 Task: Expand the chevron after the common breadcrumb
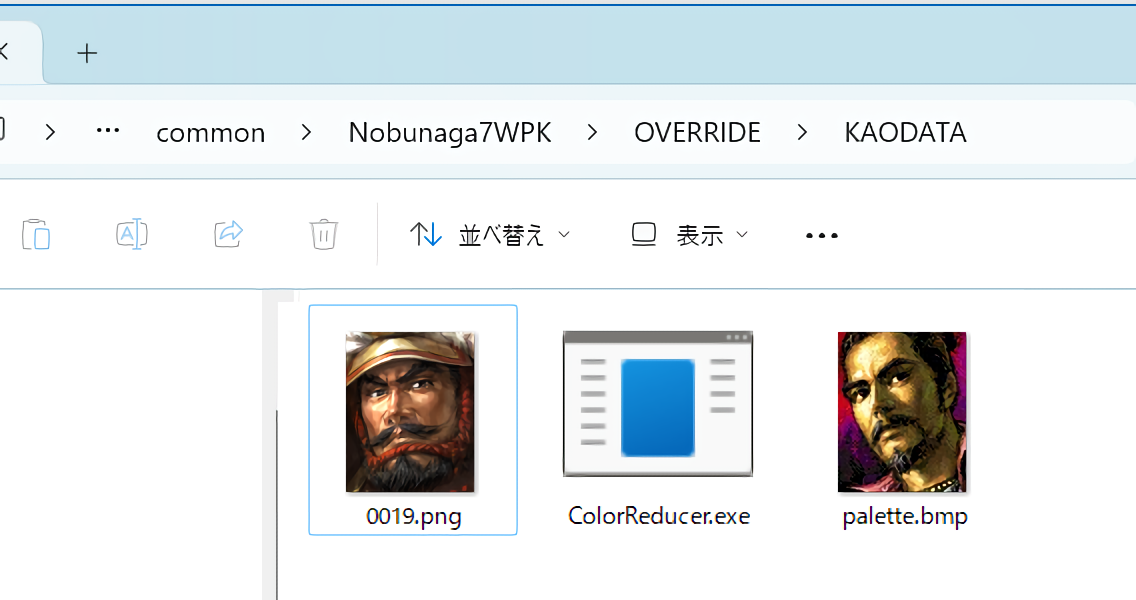[x=307, y=133]
